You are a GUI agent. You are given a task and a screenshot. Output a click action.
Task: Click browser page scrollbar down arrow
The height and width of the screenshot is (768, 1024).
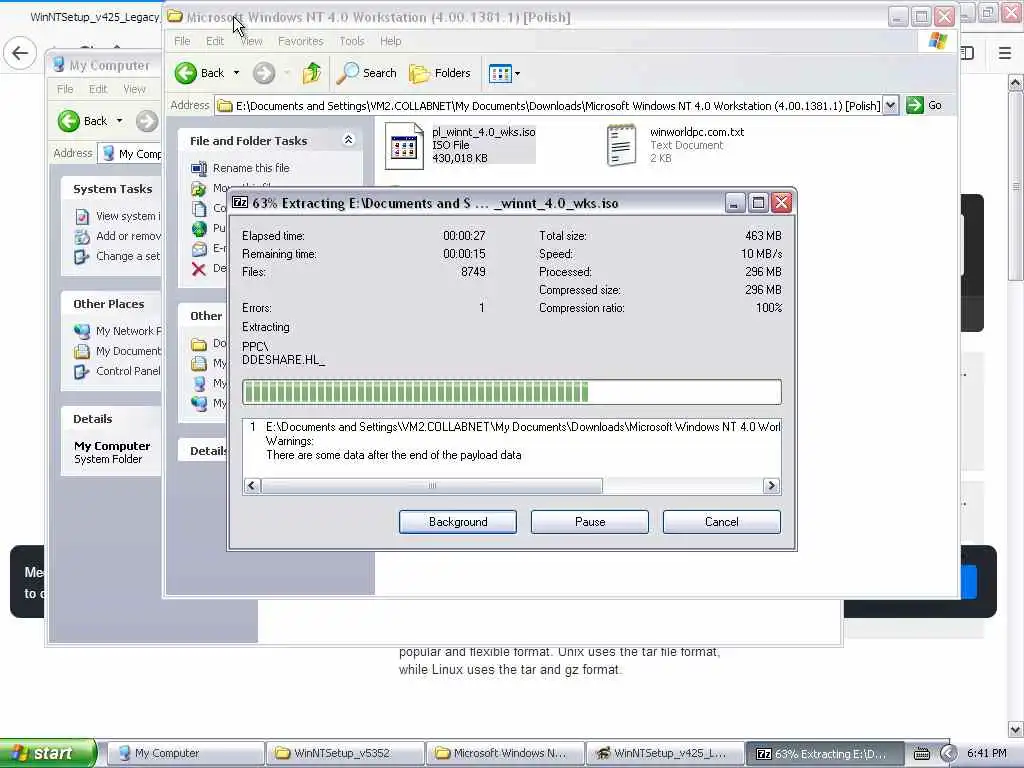tap(1016, 729)
